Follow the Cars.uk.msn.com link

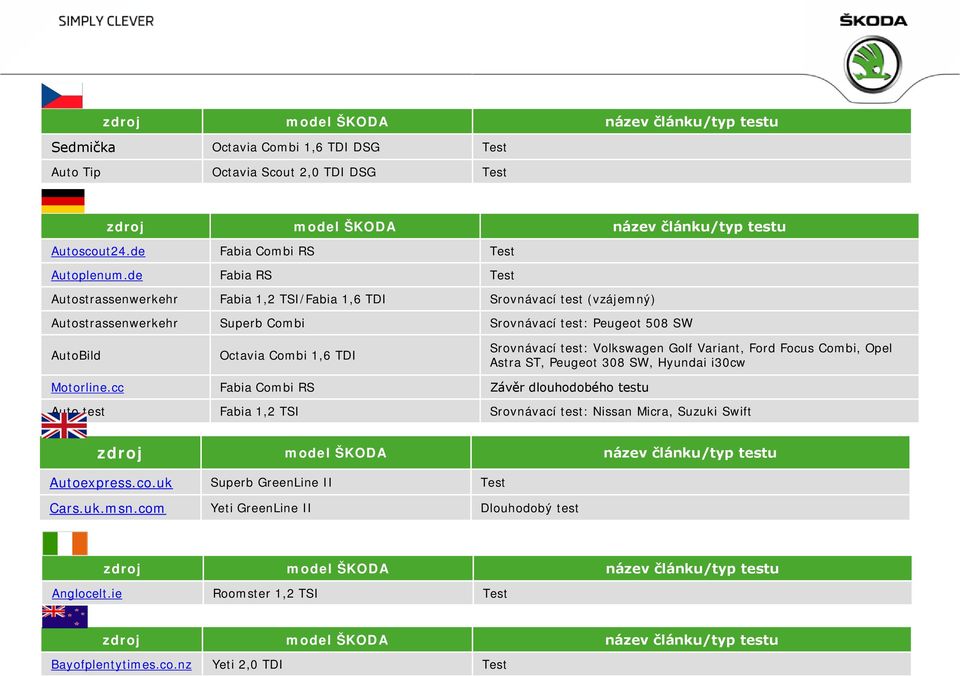pyautogui.click(x=107, y=508)
